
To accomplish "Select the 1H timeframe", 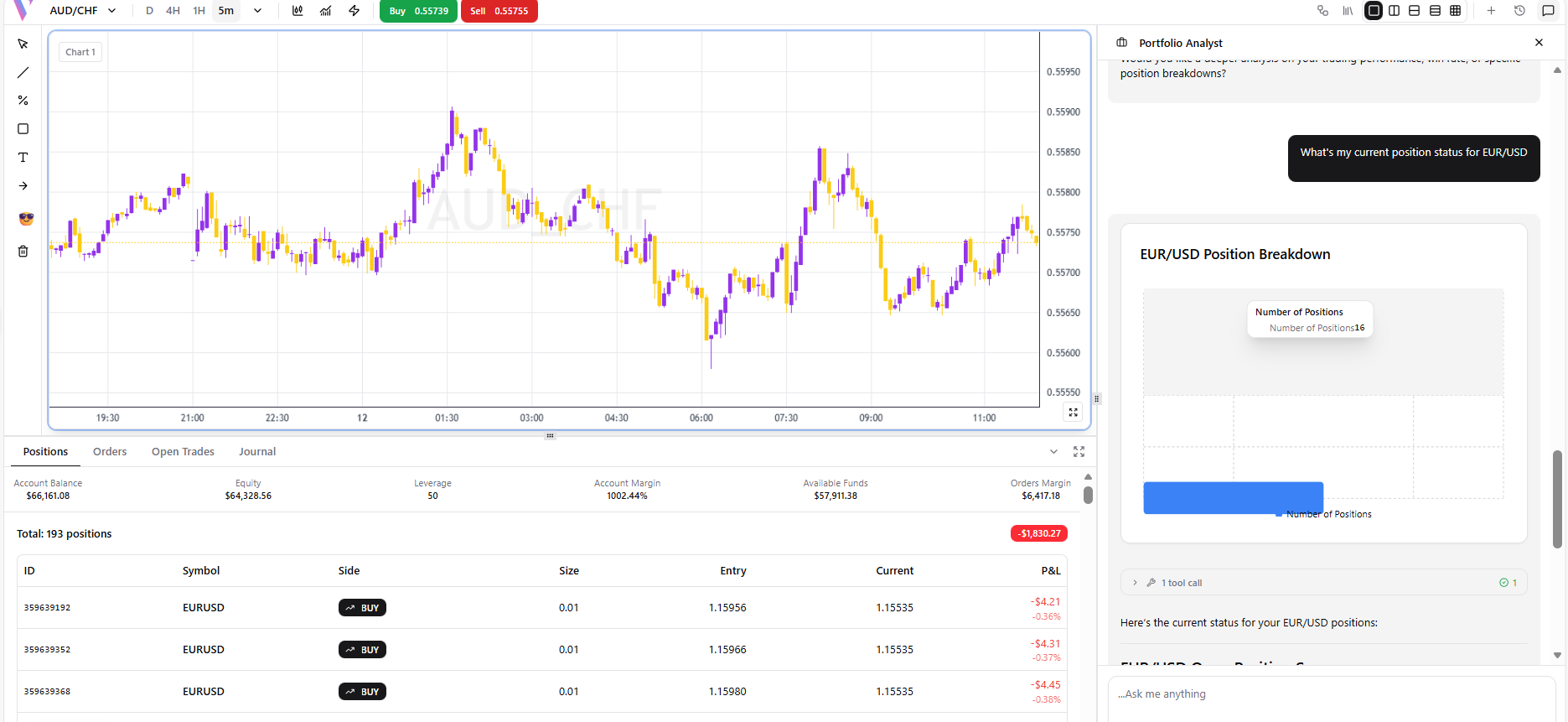I will [x=199, y=11].
